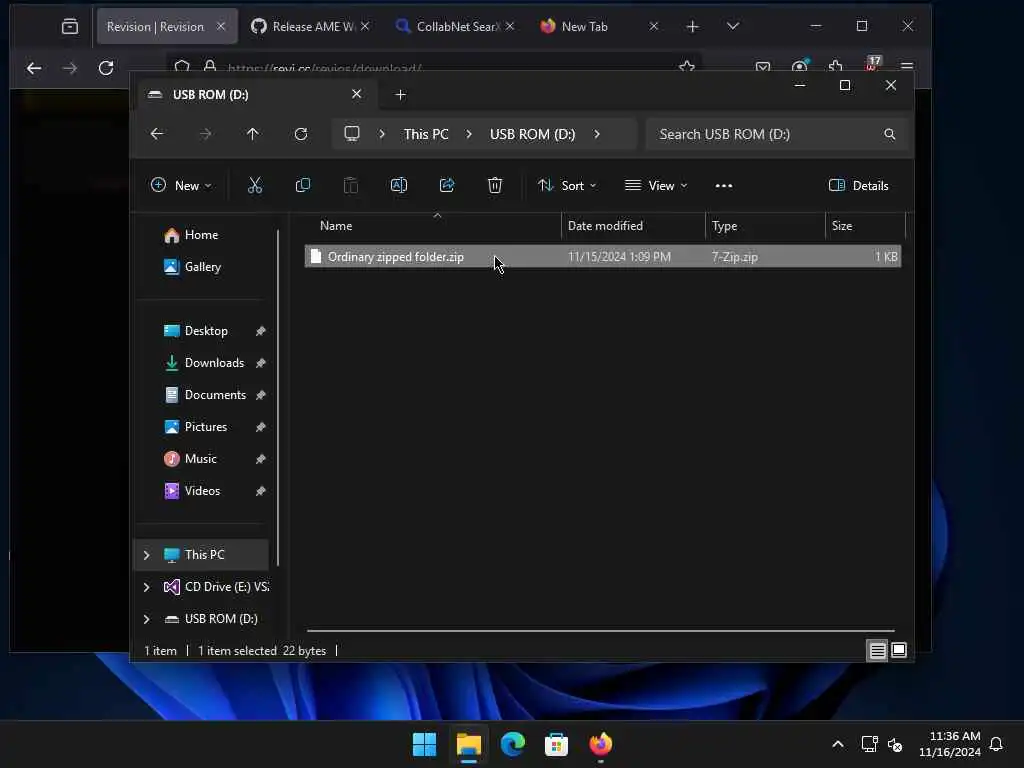Open chevron between This PC and USB ROM
The height and width of the screenshot is (768, 1024).
(x=469, y=134)
